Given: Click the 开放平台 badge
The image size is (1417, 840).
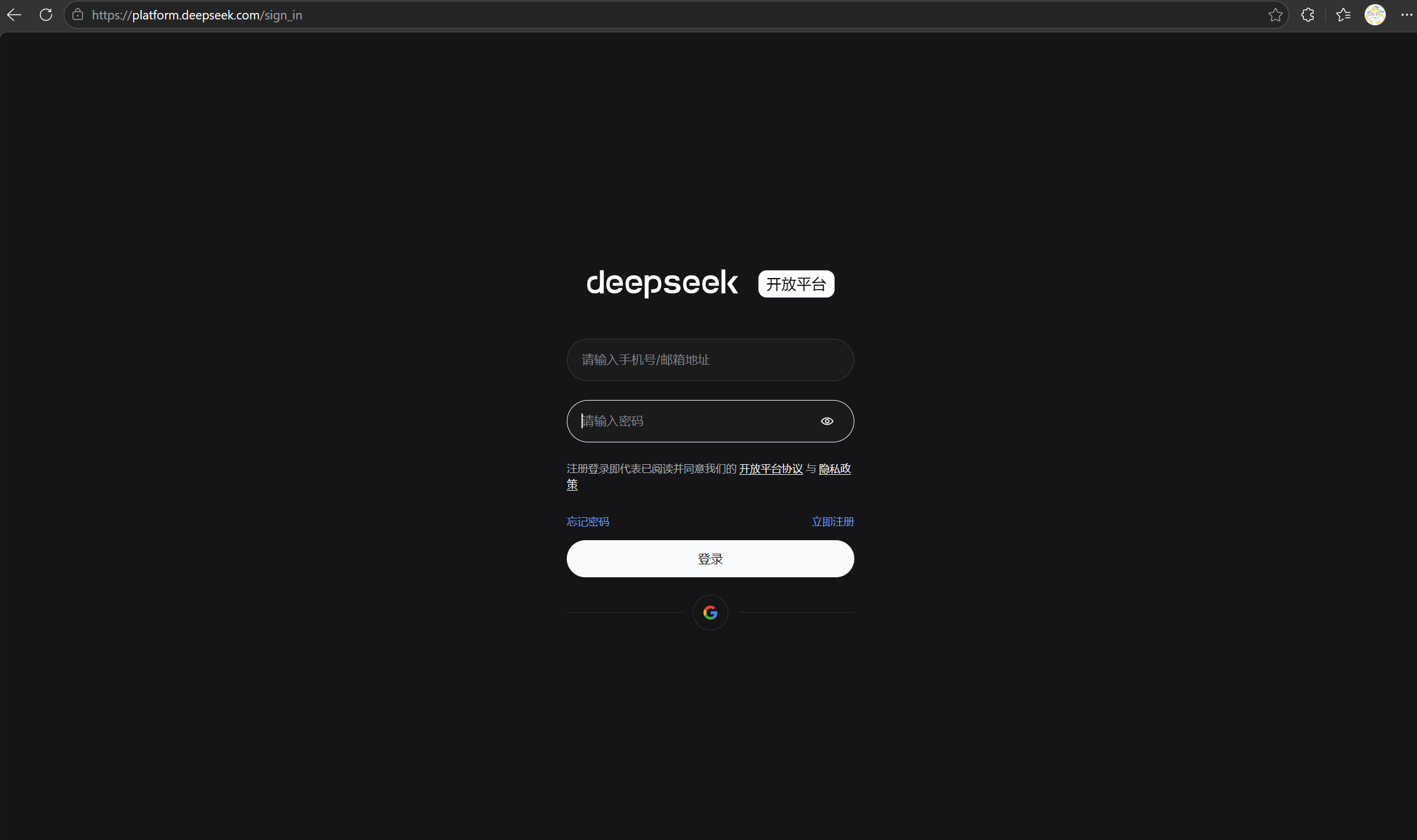Looking at the screenshot, I should click(796, 284).
